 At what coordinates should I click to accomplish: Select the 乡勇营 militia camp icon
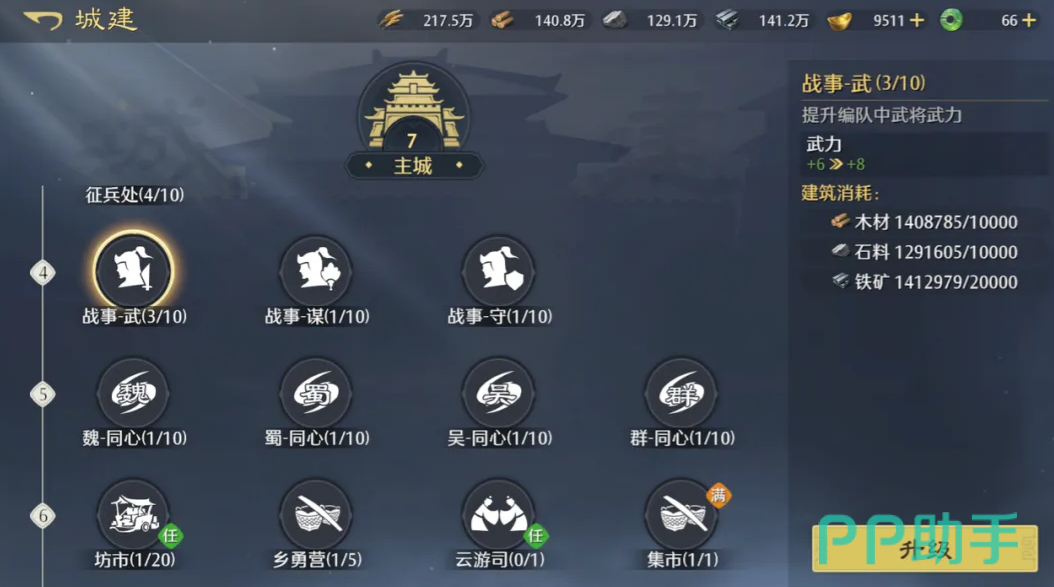(x=317, y=515)
